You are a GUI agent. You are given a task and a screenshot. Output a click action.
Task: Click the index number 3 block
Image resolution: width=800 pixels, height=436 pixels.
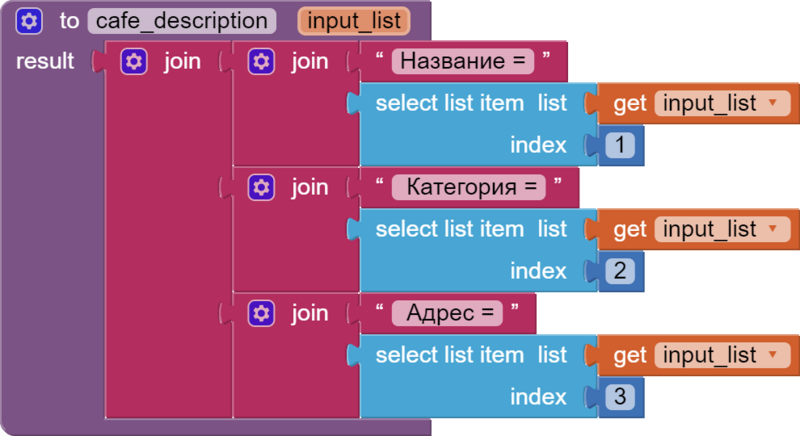619,397
